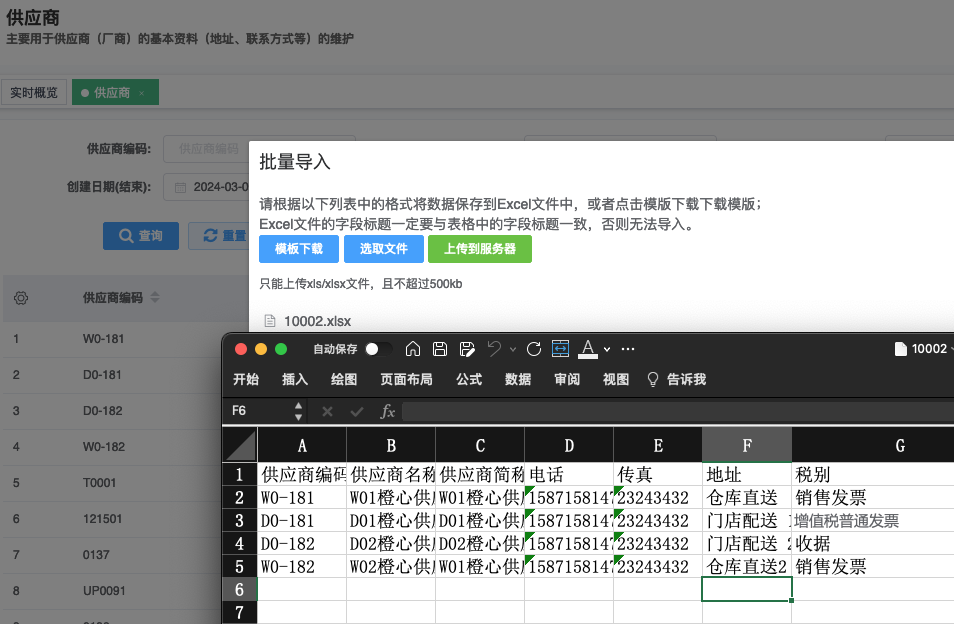Viewport: 954px width, 624px height.
Task: Click the green zoom button of Excel window
Action: point(281,349)
